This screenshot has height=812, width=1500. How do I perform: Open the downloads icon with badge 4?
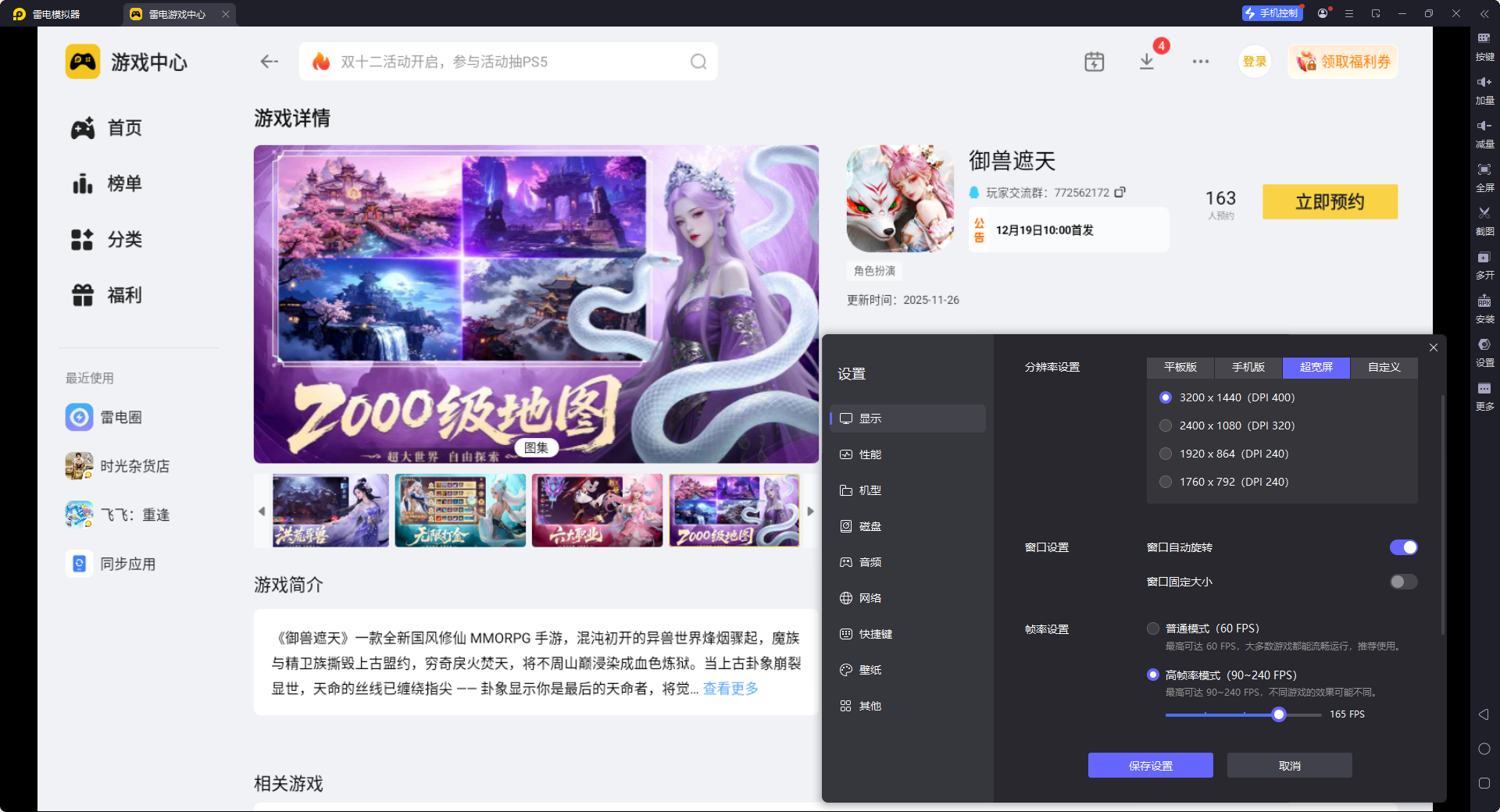click(1147, 61)
